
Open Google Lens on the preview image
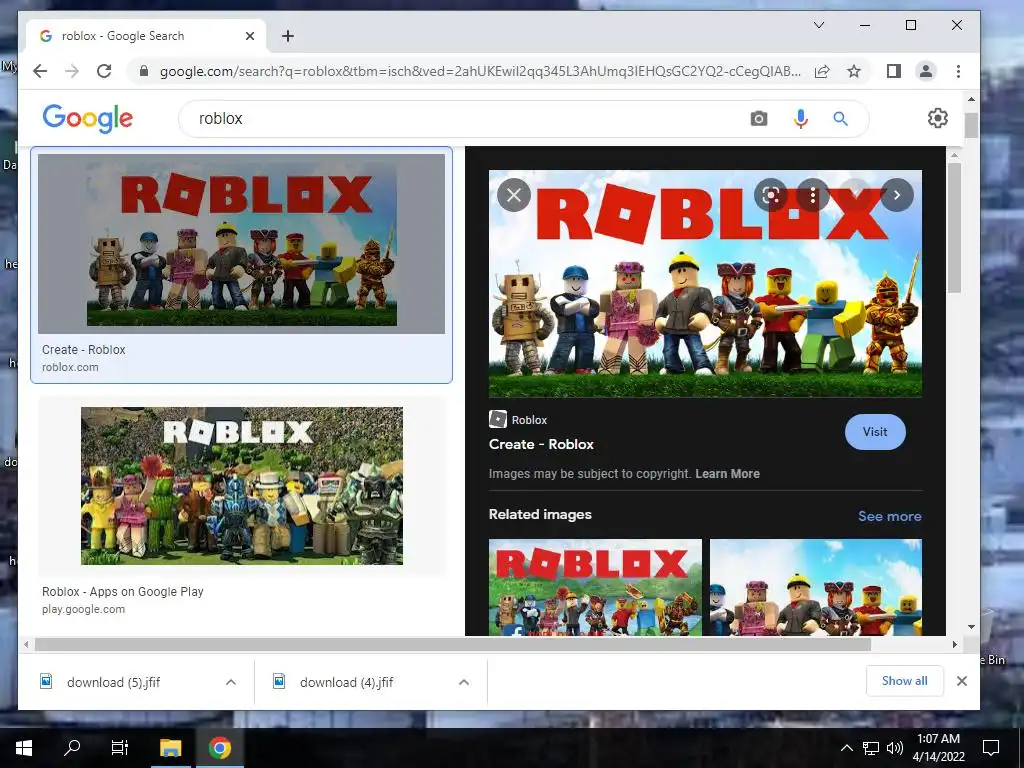[771, 195]
